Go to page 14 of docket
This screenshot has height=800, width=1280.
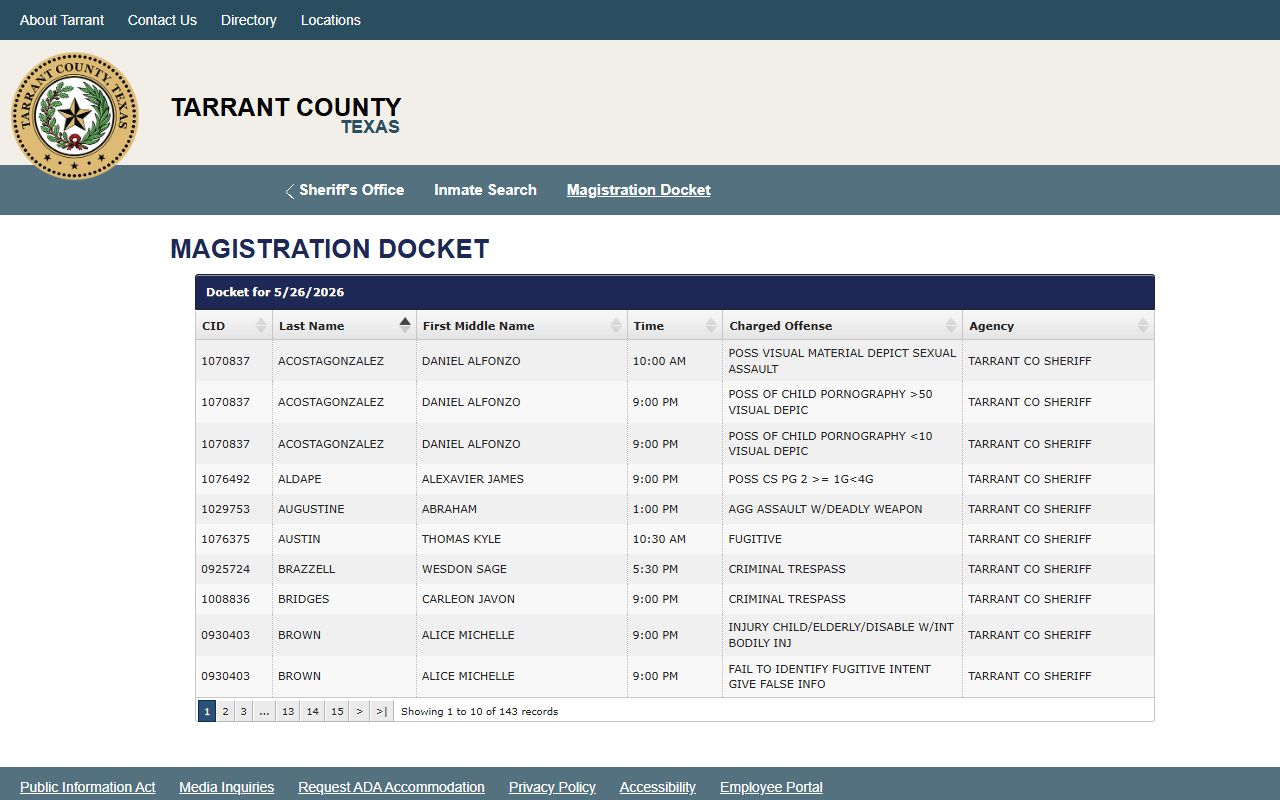[313, 711]
